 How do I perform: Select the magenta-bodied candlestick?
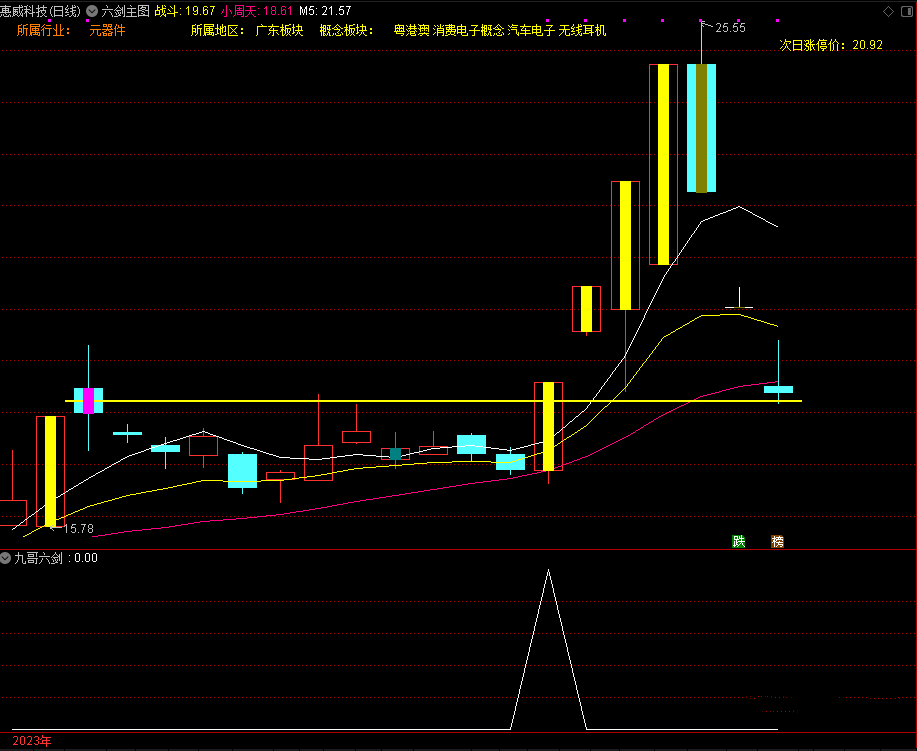click(x=88, y=400)
